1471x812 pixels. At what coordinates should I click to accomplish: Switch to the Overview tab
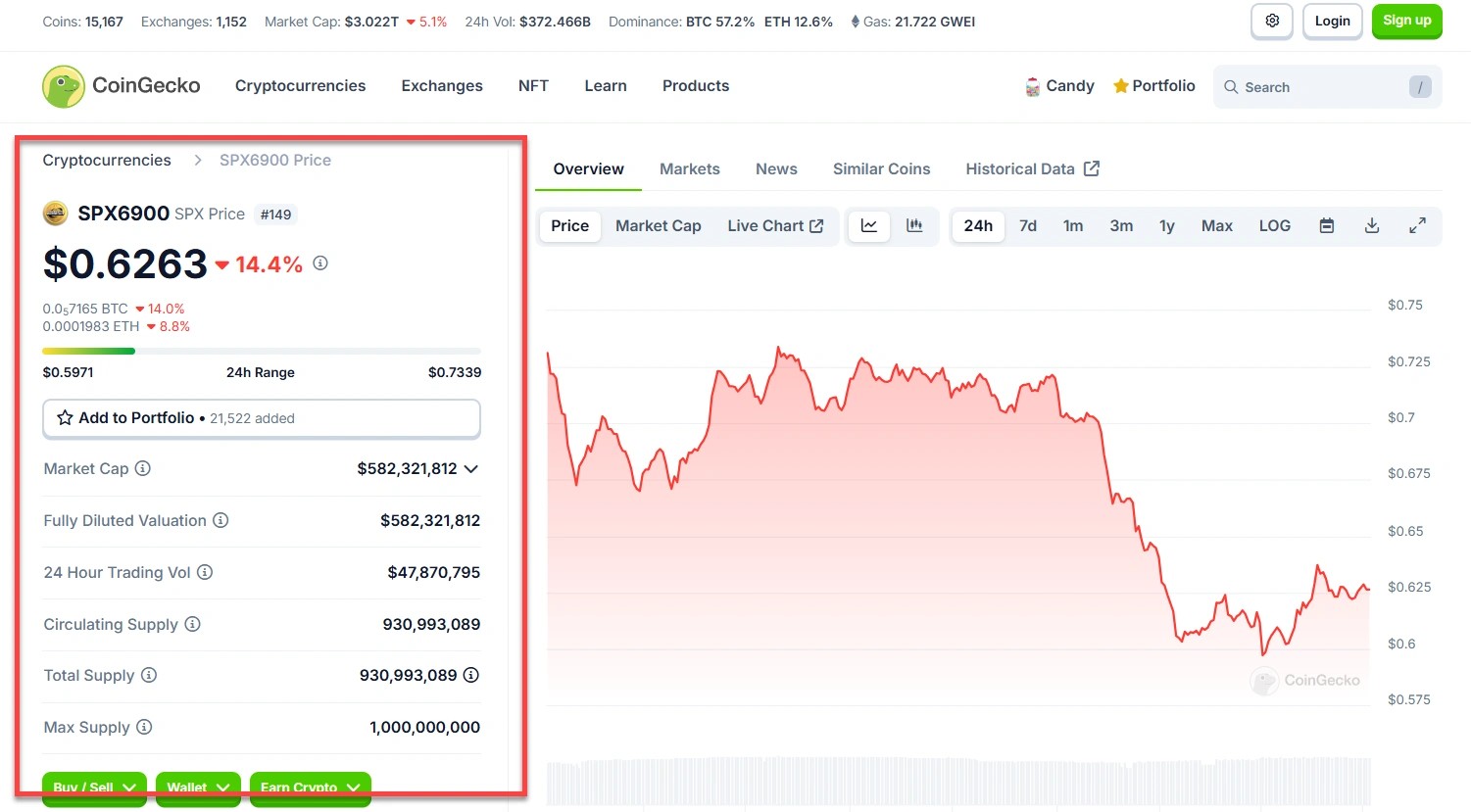[x=588, y=169]
